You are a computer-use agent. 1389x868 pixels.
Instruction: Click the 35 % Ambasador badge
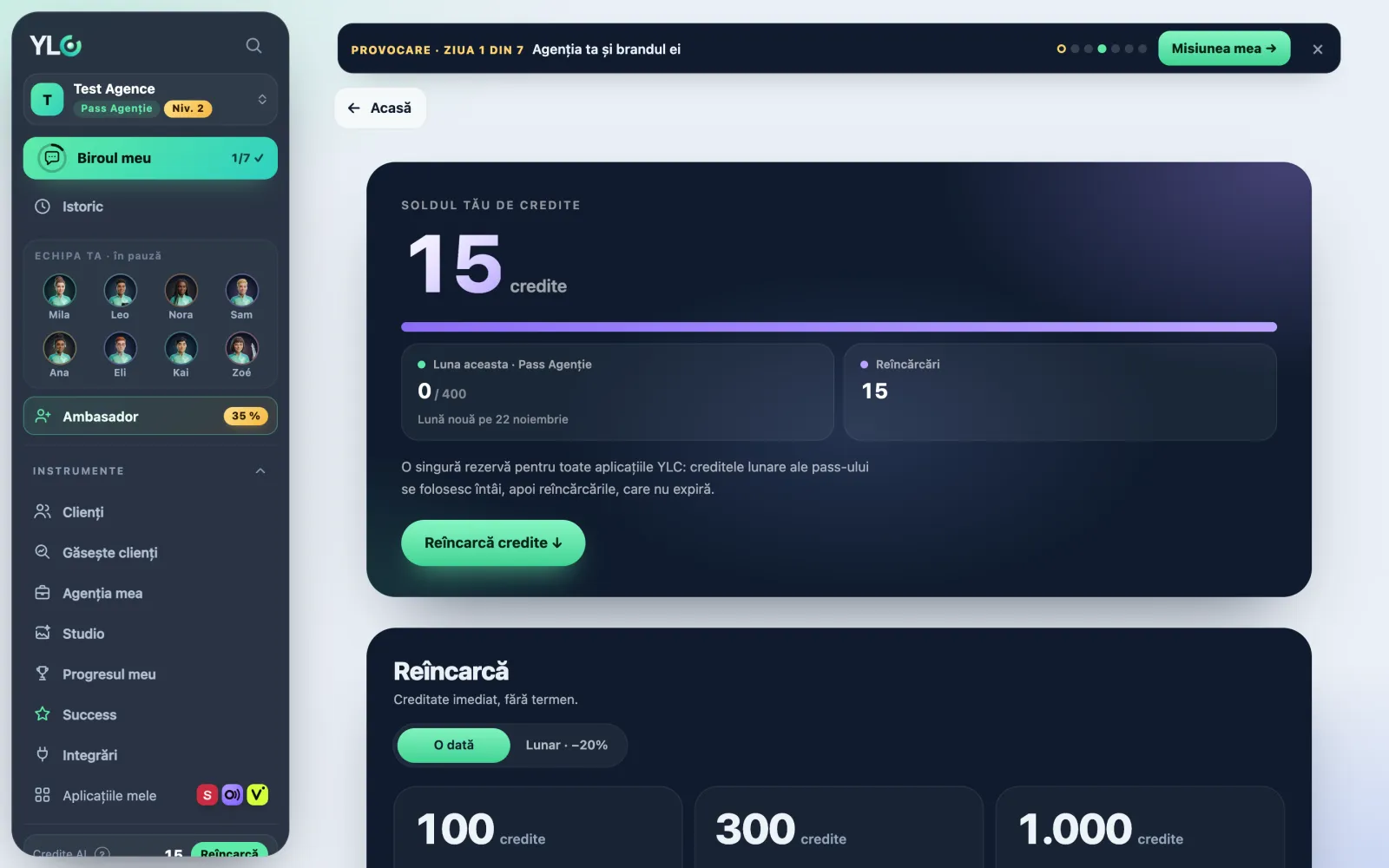[x=246, y=416]
